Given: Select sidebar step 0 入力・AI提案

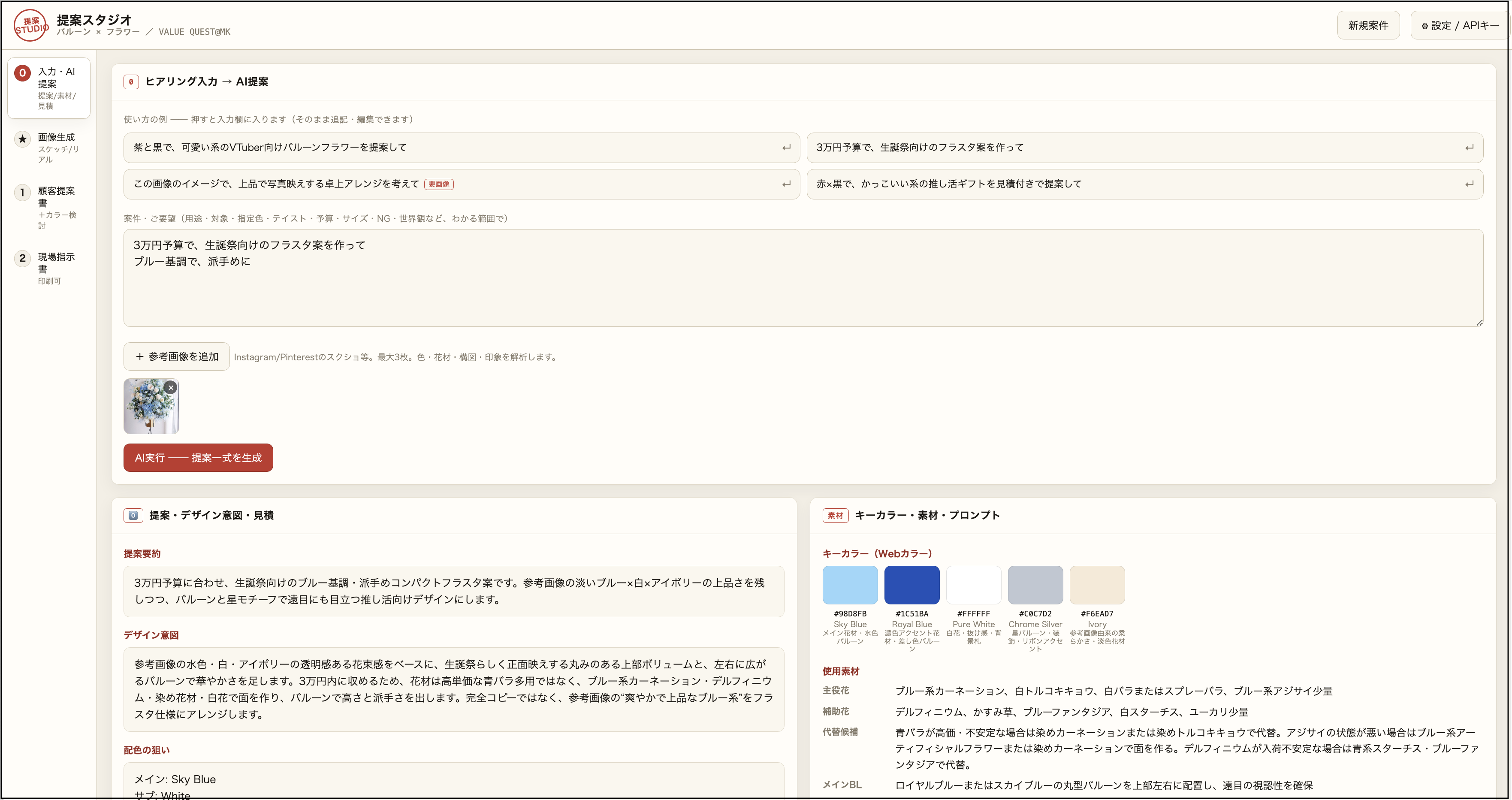Looking at the screenshot, I should [49, 88].
